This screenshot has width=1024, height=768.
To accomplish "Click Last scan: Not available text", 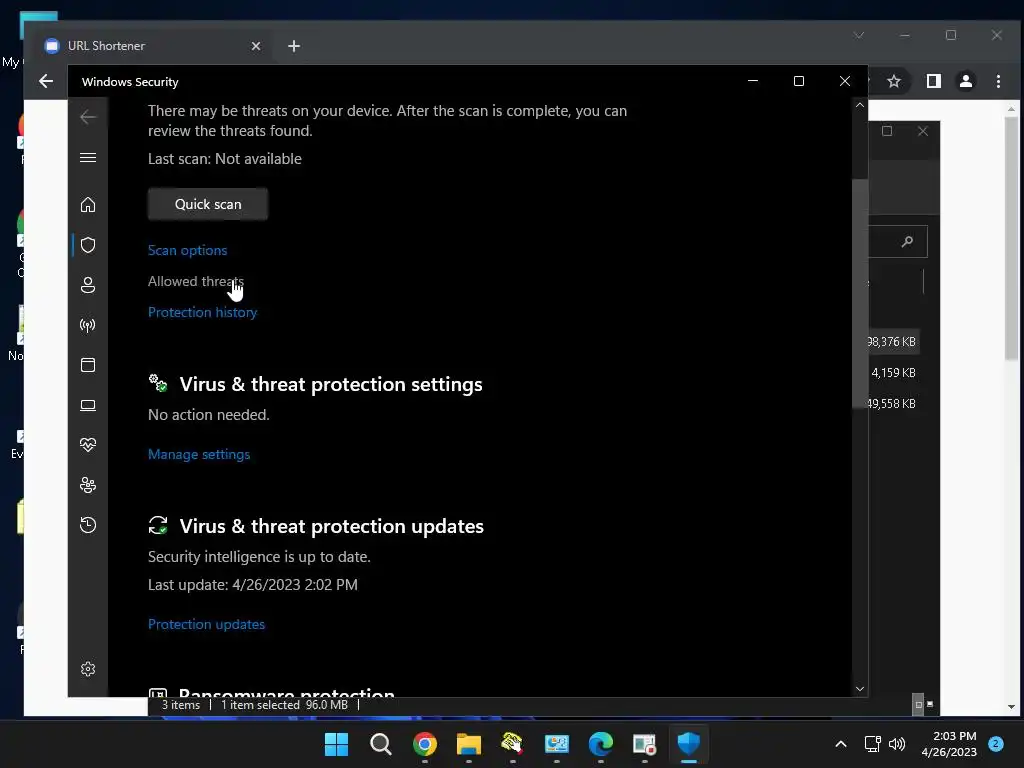I will 225,159.
